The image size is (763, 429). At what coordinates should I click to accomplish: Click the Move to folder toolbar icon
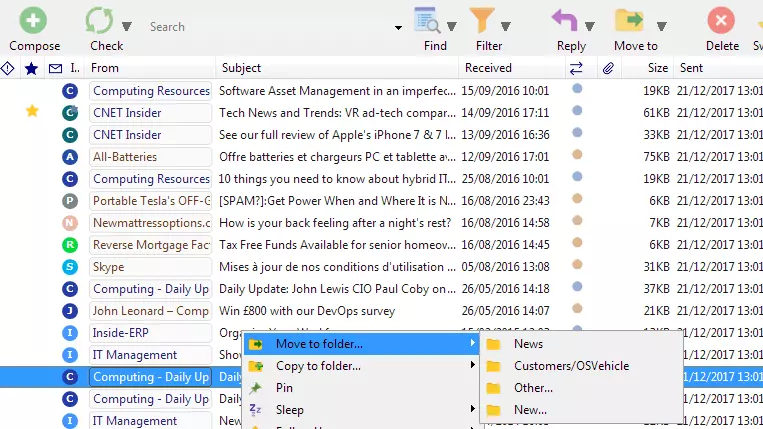pyautogui.click(x=629, y=20)
